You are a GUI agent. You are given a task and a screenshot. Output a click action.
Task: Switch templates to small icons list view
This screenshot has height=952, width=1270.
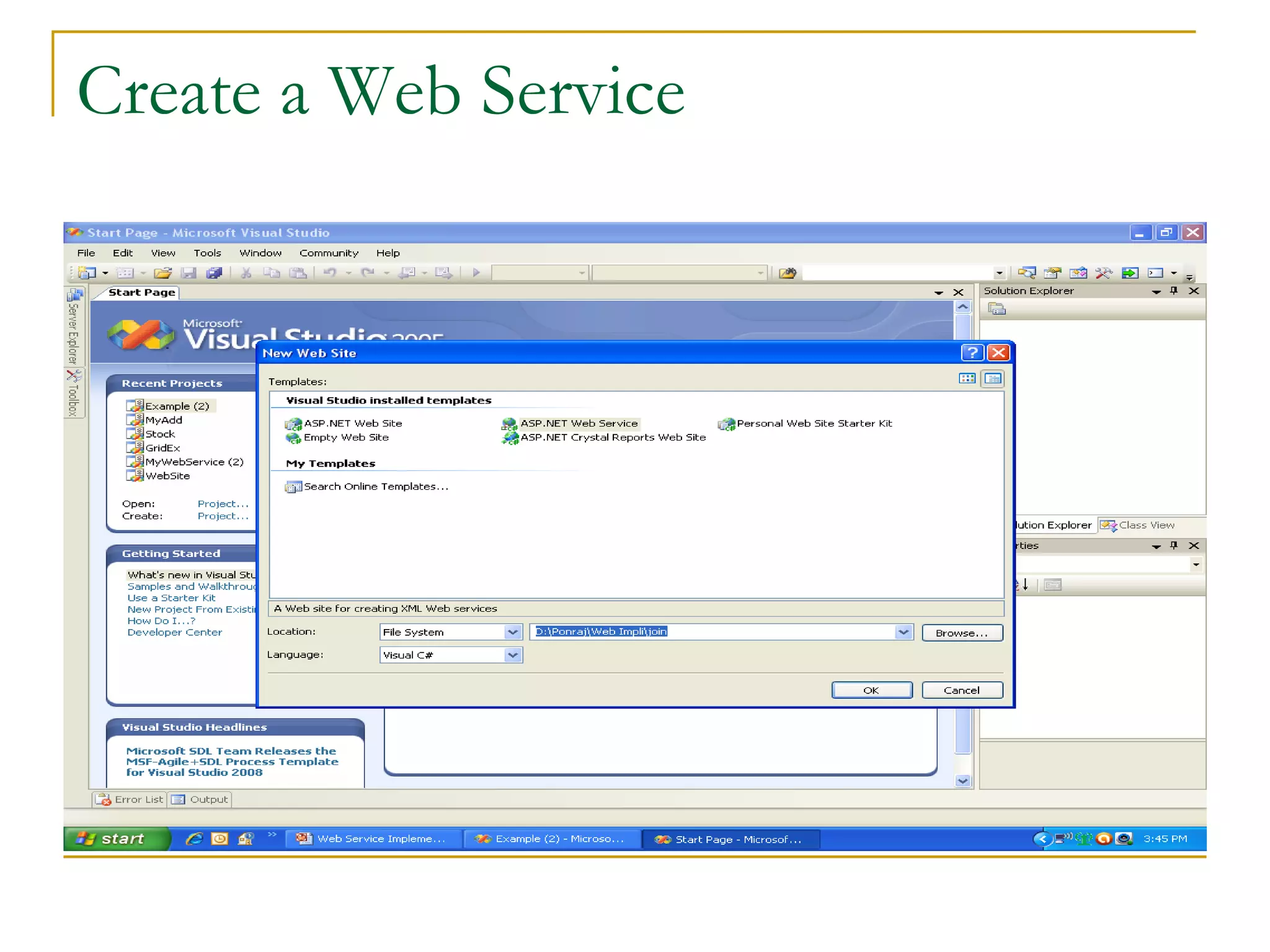[x=993, y=379]
